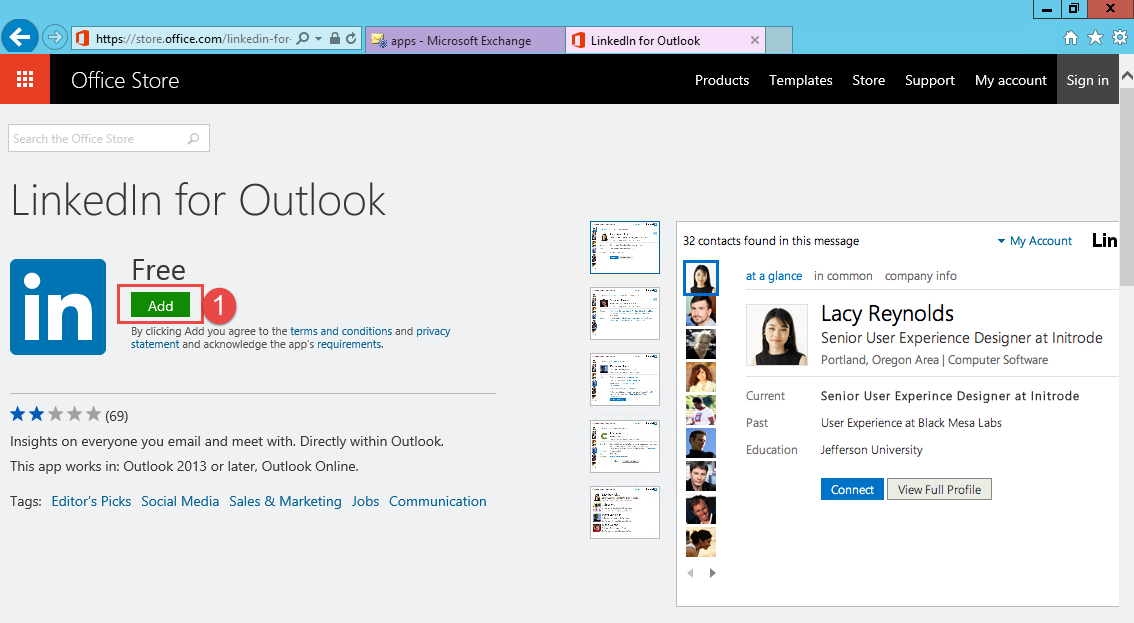
Task: Click the blue Connect button
Action: 852,489
